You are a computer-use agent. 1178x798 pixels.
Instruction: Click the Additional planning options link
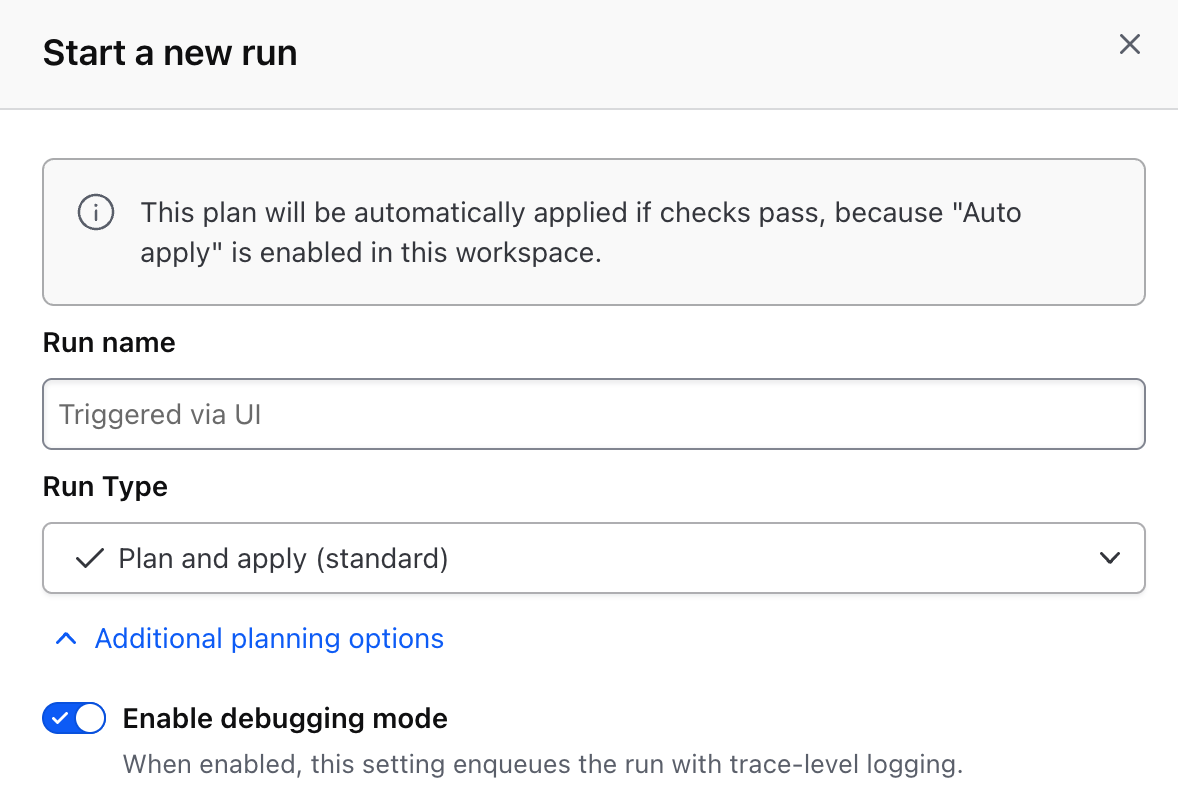(x=269, y=639)
